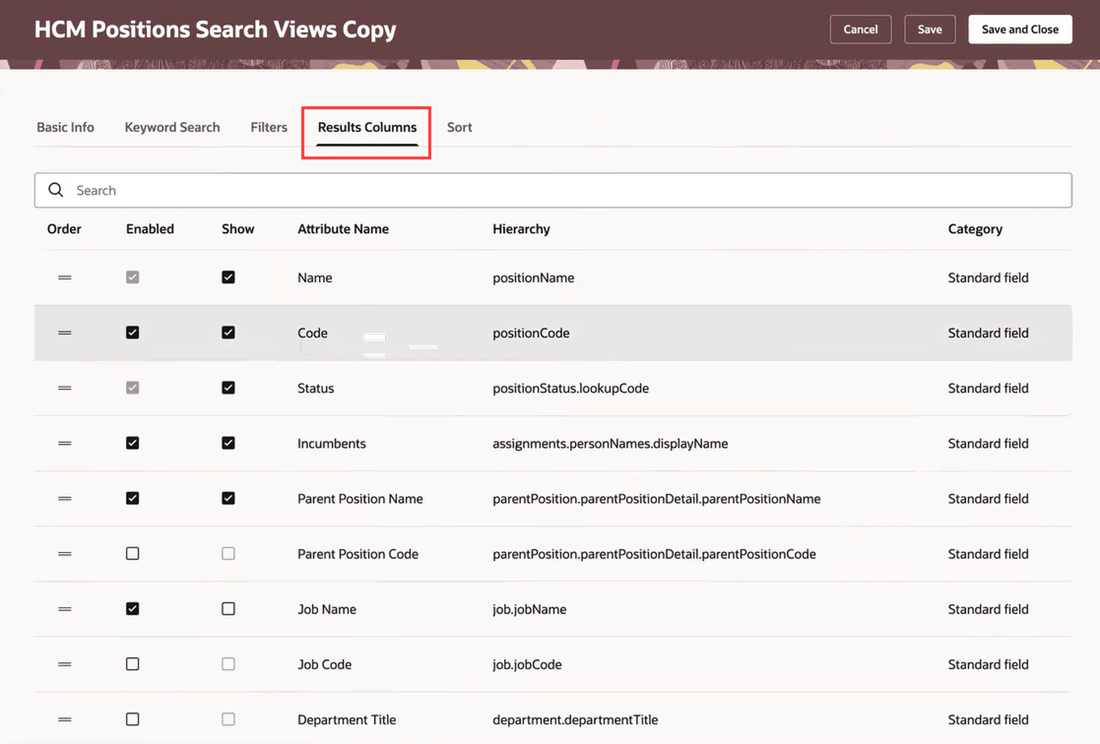
Task: Select the Results Columns tab
Action: point(367,127)
